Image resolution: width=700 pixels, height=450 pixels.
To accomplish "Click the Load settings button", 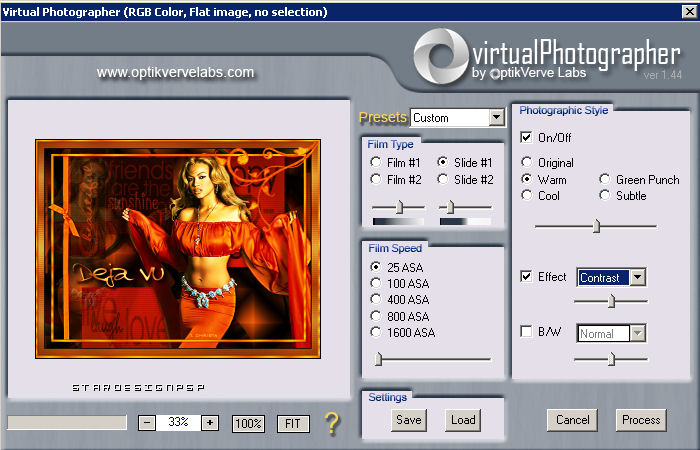I will coord(463,420).
